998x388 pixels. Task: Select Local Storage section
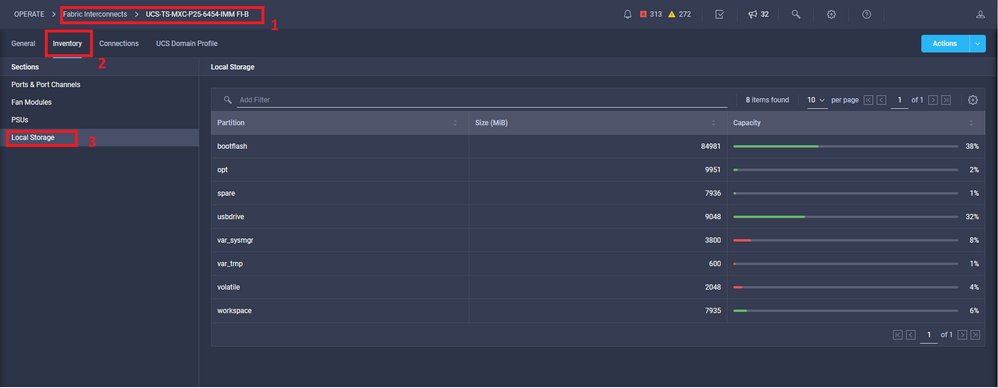(x=99, y=137)
